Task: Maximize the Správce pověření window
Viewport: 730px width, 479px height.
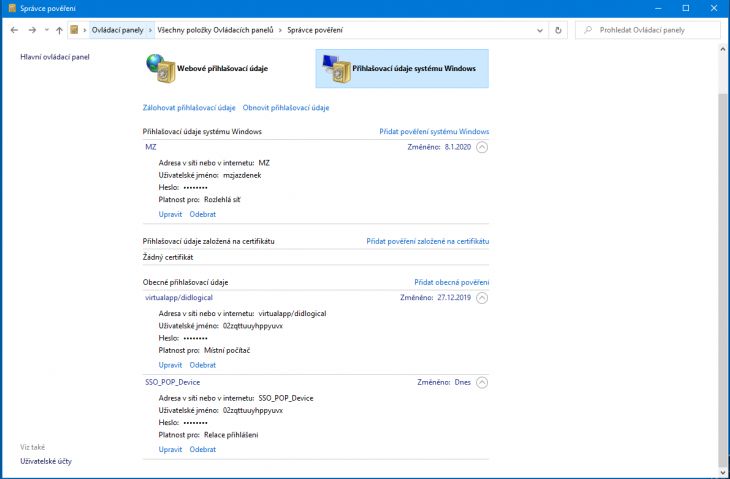Action: (x=686, y=8)
